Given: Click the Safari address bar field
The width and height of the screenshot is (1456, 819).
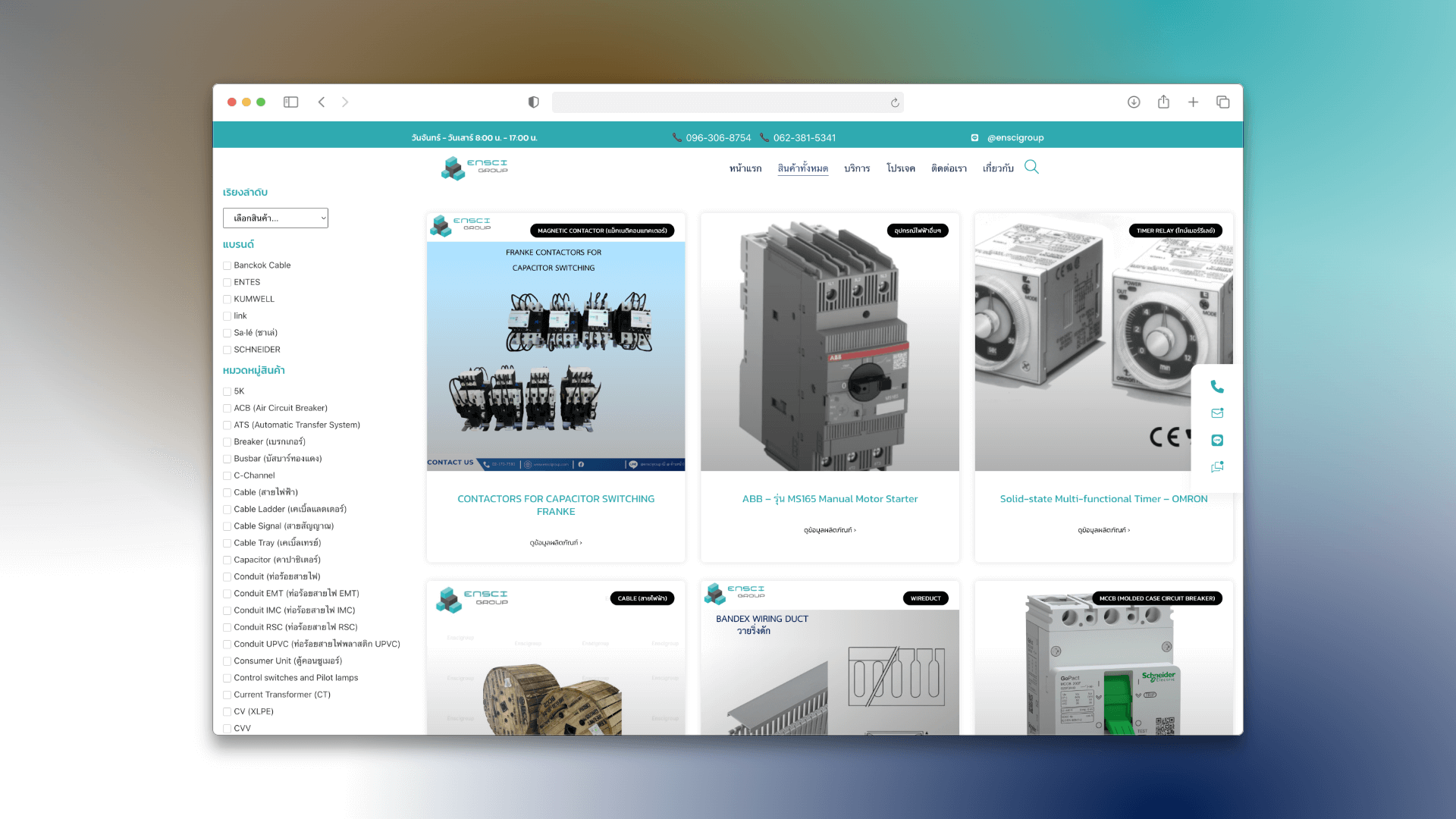Looking at the screenshot, I should tap(720, 102).
